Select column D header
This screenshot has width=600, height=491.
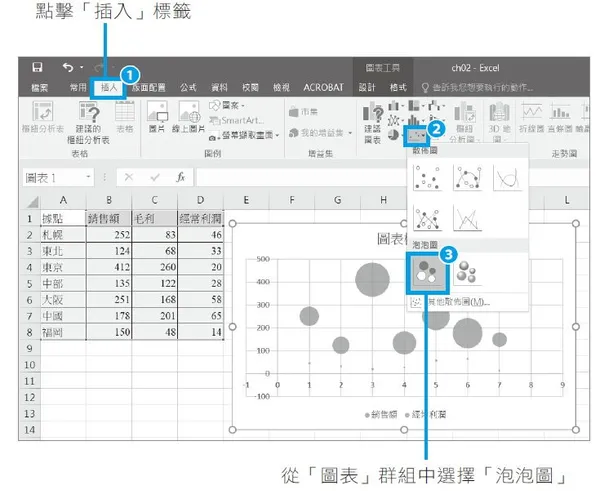click(200, 200)
